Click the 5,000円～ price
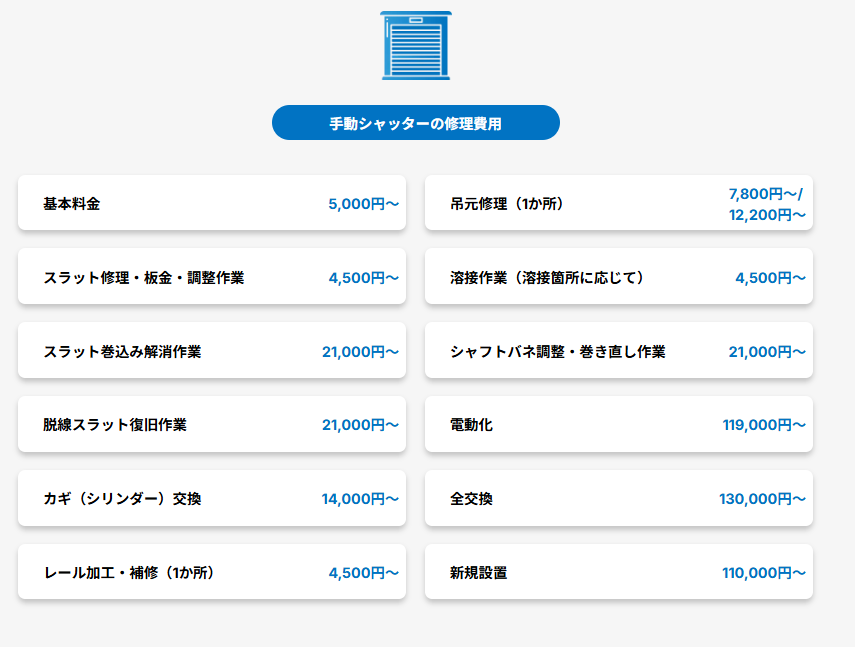The width and height of the screenshot is (855, 647). (x=364, y=204)
